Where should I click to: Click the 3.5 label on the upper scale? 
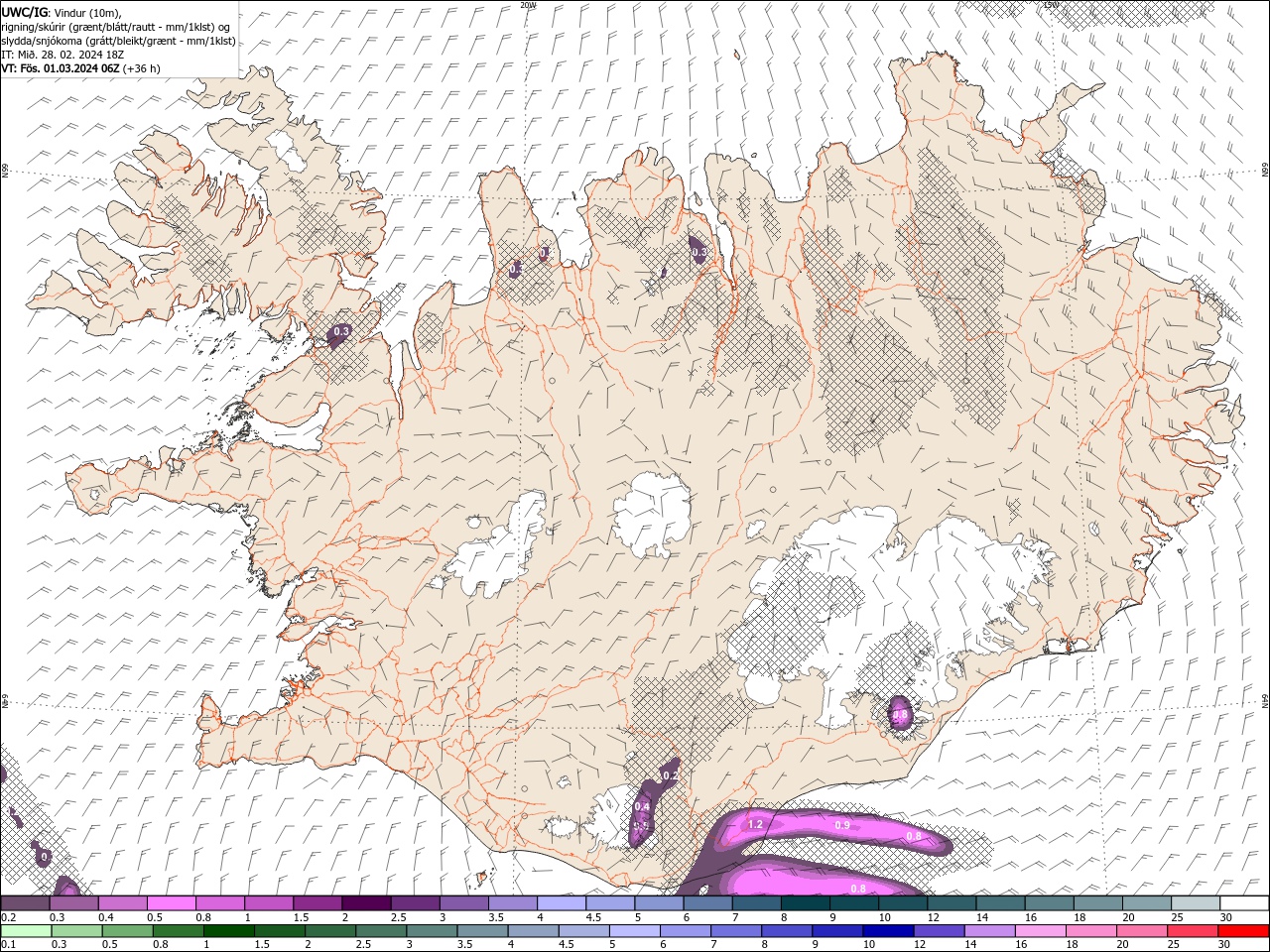pyautogui.click(x=495, y=917)
